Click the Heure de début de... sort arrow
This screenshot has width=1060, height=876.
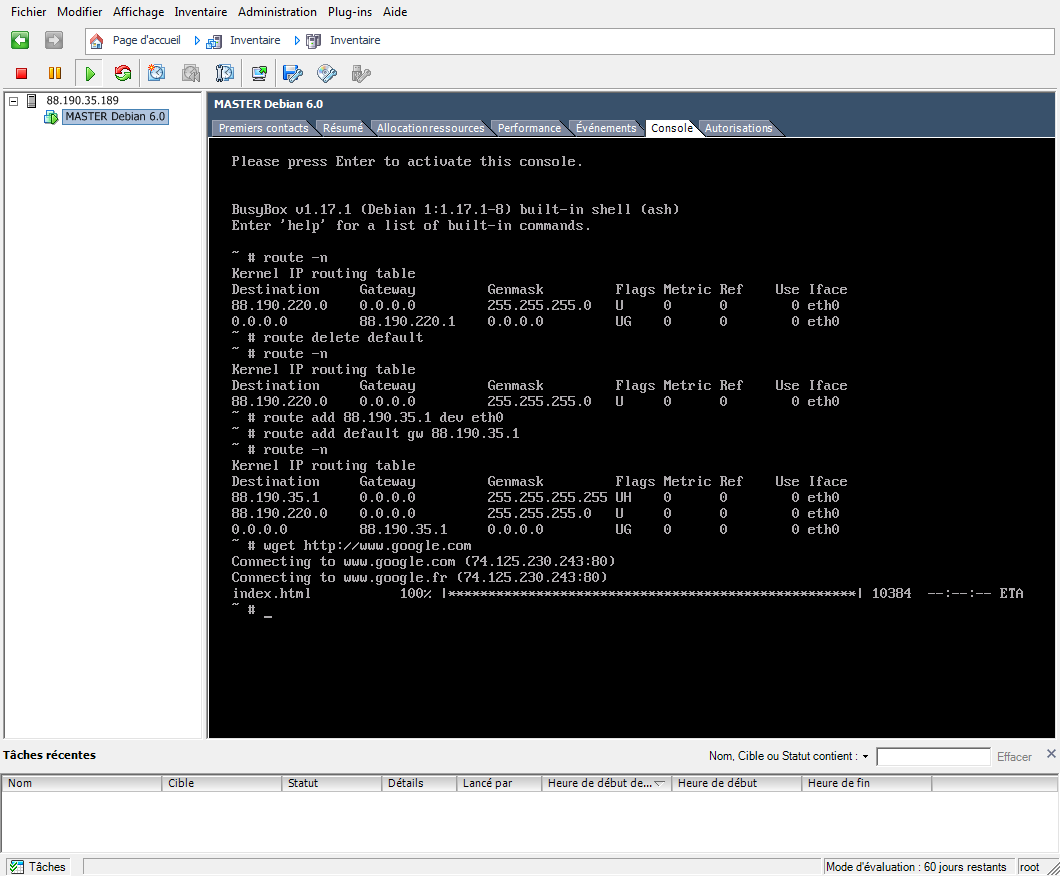[660, 783]
